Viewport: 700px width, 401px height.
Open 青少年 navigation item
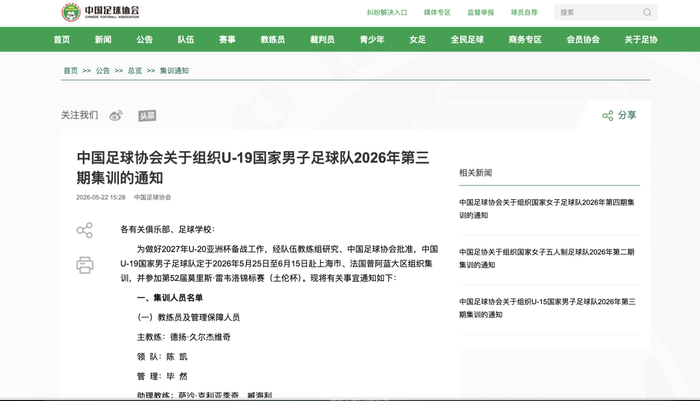(372, 39)
